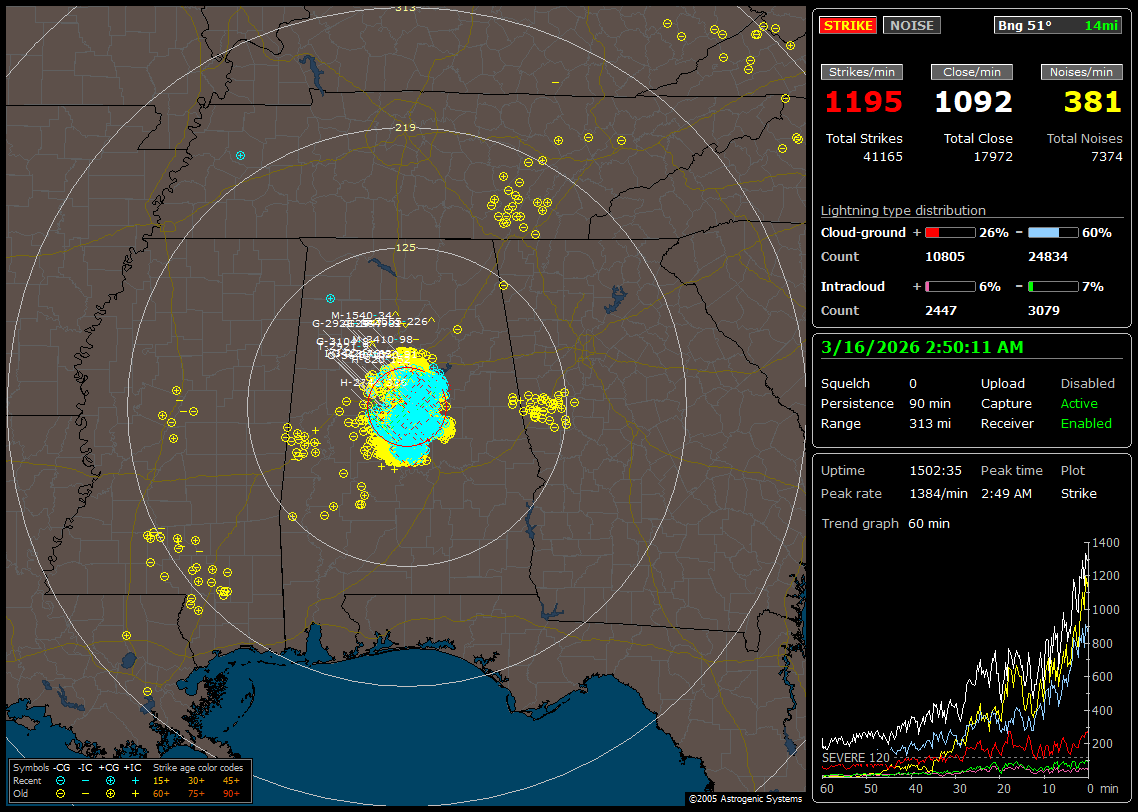1138x812 pixels.
Task: Click the negative Cloud-ground blue percentage bar
Action: pos(1053,232)
